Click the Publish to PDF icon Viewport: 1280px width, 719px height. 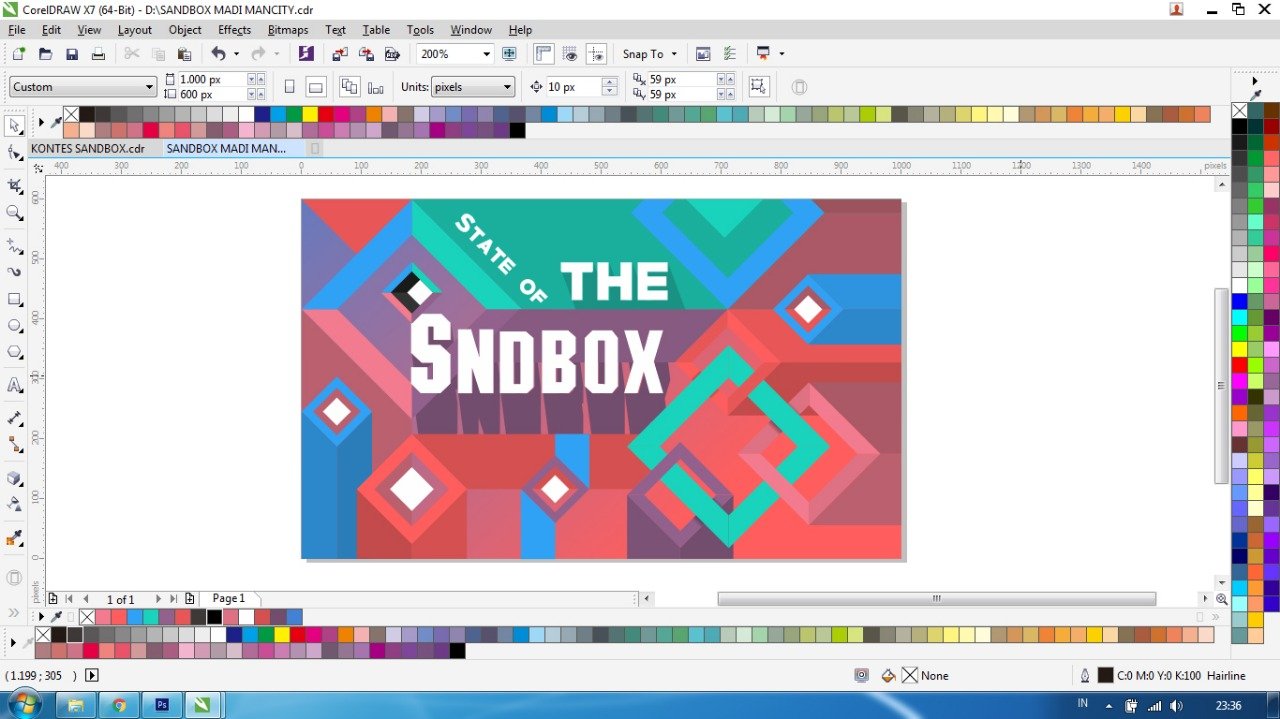pyautogui.click(x=392, y=54)
